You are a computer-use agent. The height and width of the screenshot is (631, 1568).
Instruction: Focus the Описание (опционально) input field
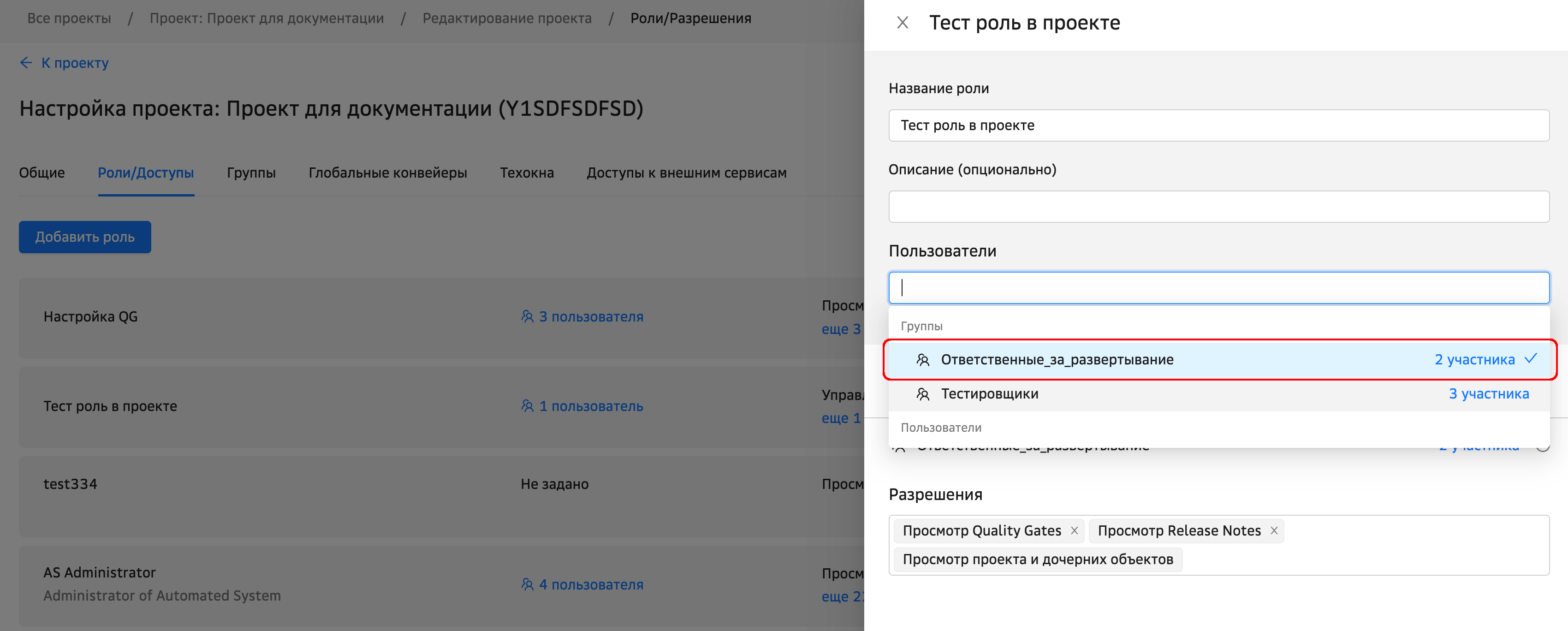[x=1218, y=207]
